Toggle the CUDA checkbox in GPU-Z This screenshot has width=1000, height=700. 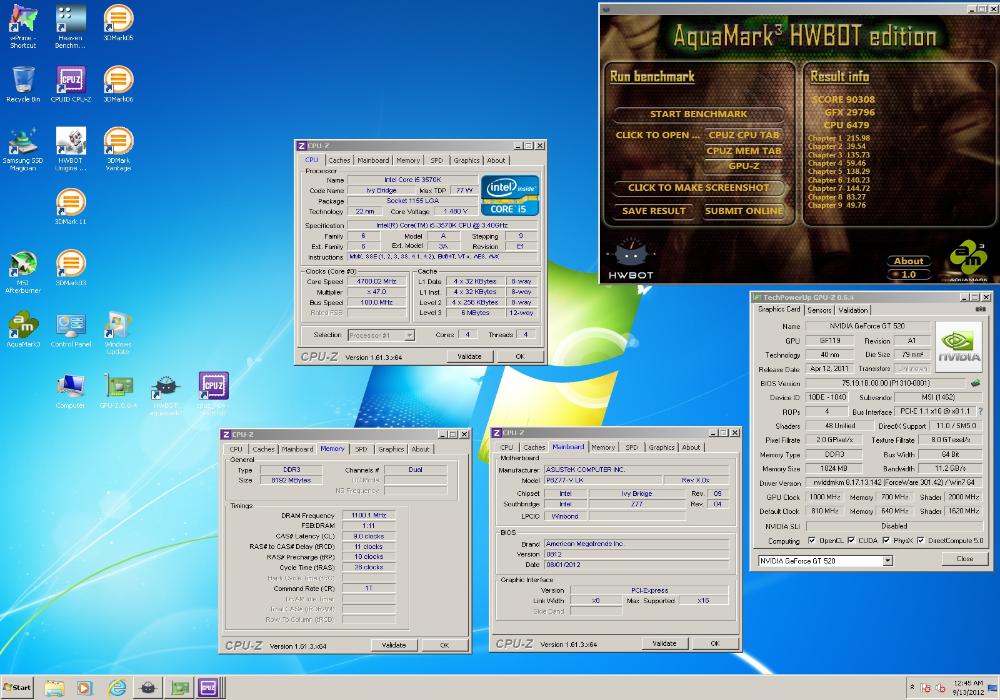coord(851,540)
